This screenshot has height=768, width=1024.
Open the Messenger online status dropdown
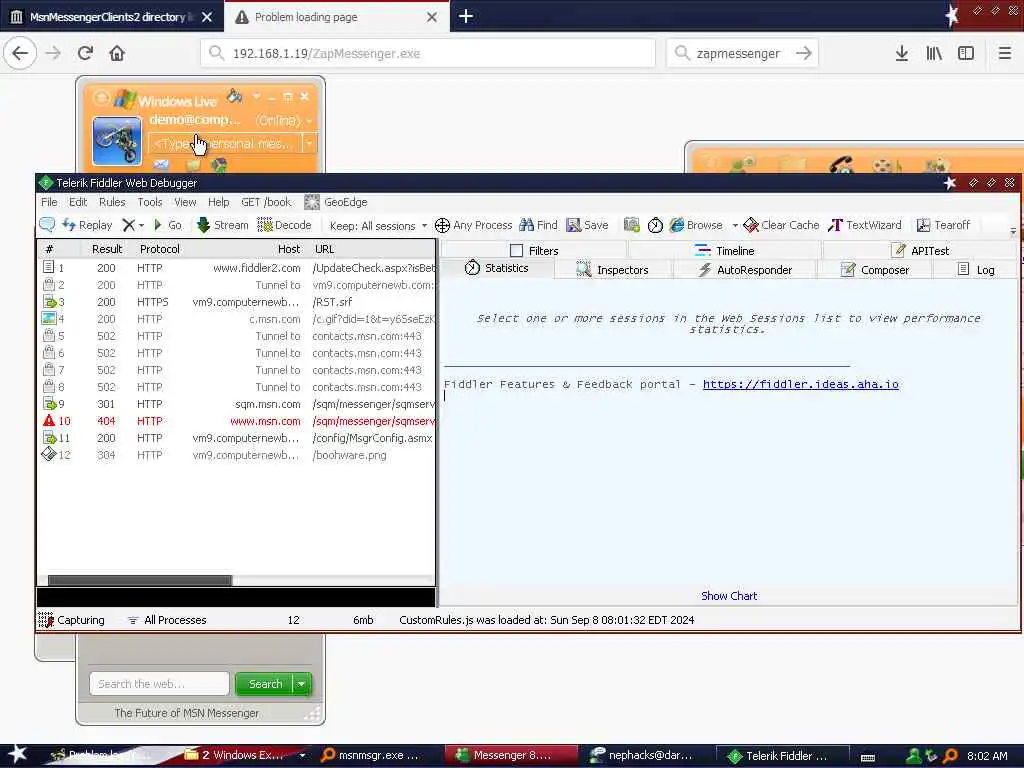(x=308, y=120)
